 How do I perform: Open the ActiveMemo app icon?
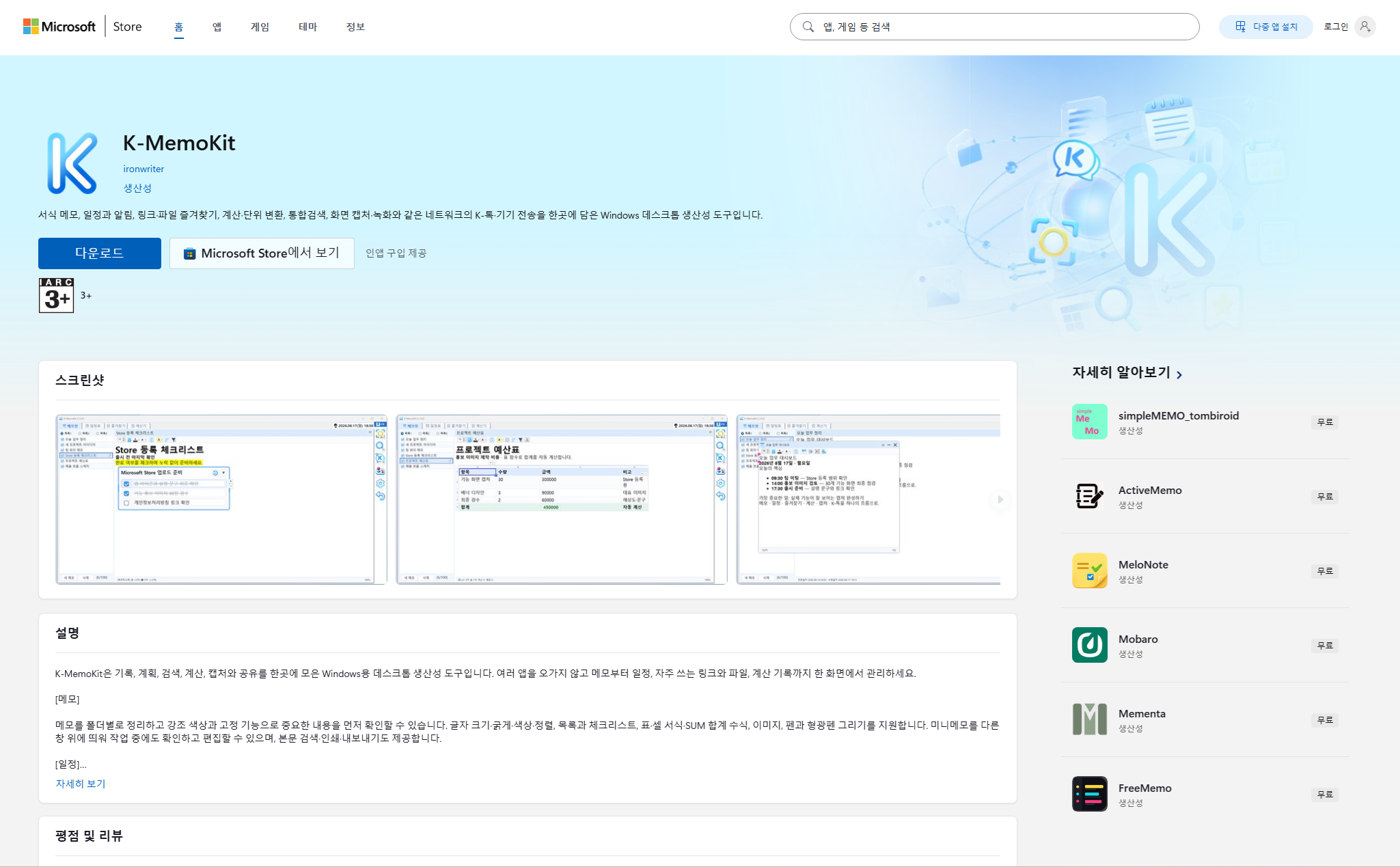[1090, 496]
